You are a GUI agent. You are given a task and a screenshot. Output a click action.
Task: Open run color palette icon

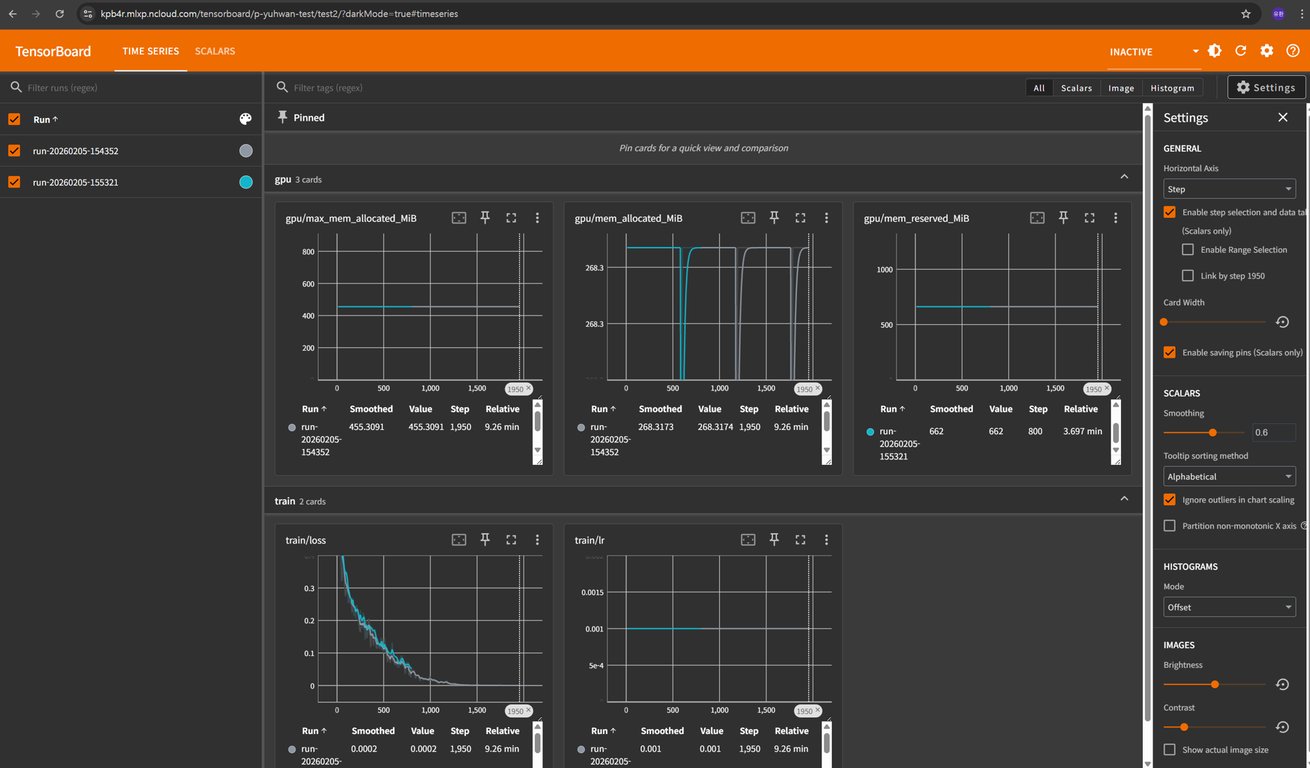click(246, 119)
